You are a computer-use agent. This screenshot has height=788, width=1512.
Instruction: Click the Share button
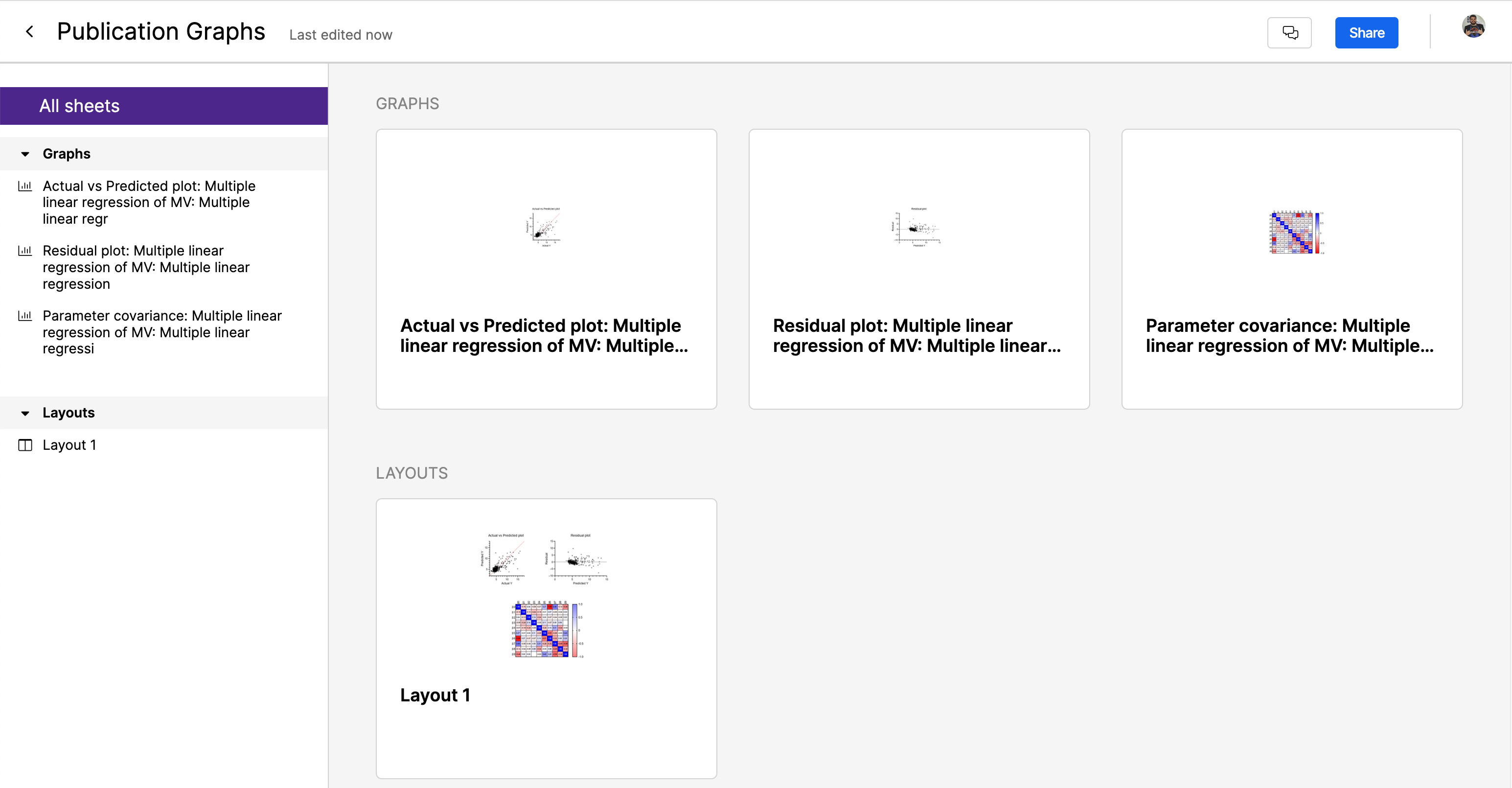coord(1366,32)
